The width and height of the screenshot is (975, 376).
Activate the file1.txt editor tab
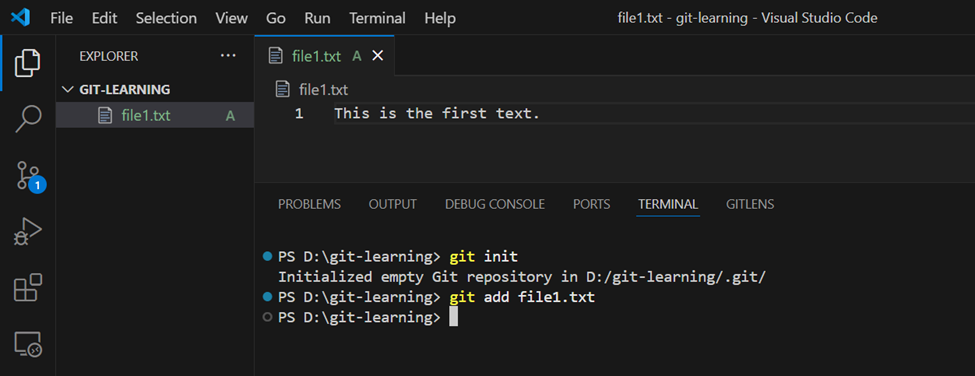click(x=324, y=56)
